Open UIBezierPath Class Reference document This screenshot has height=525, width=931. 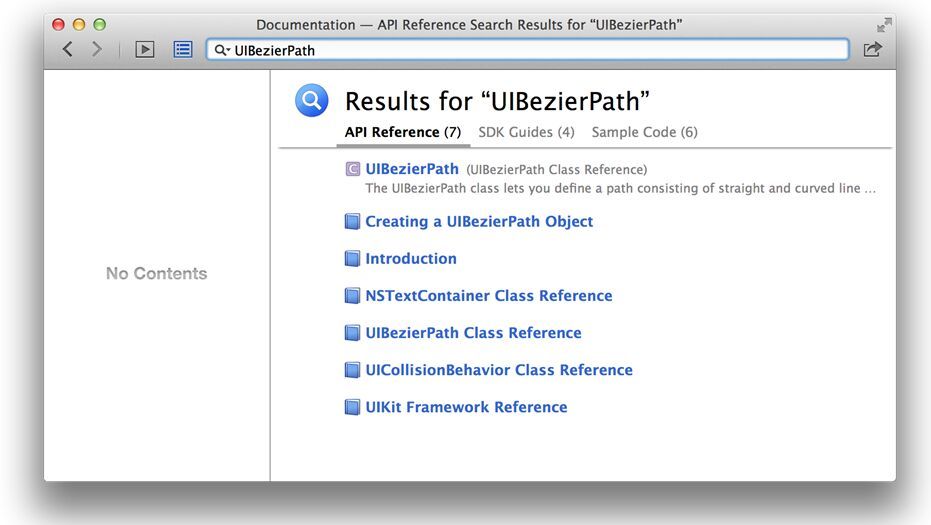click(473, 333)
